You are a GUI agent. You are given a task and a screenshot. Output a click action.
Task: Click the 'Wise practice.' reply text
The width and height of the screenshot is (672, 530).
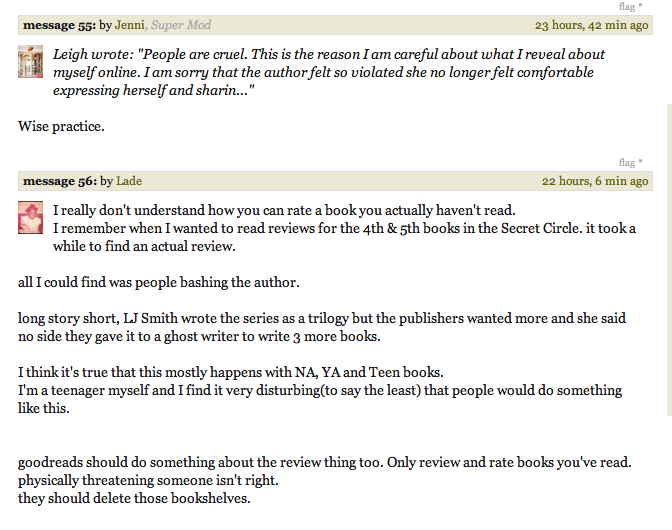pos(61,126)
